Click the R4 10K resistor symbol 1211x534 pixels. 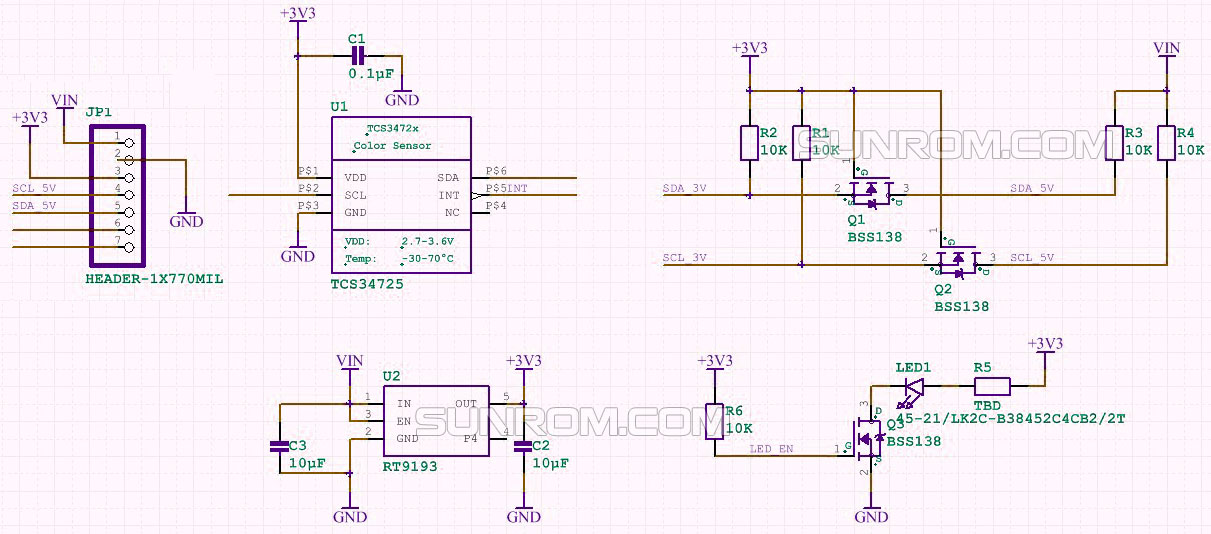1166,143
